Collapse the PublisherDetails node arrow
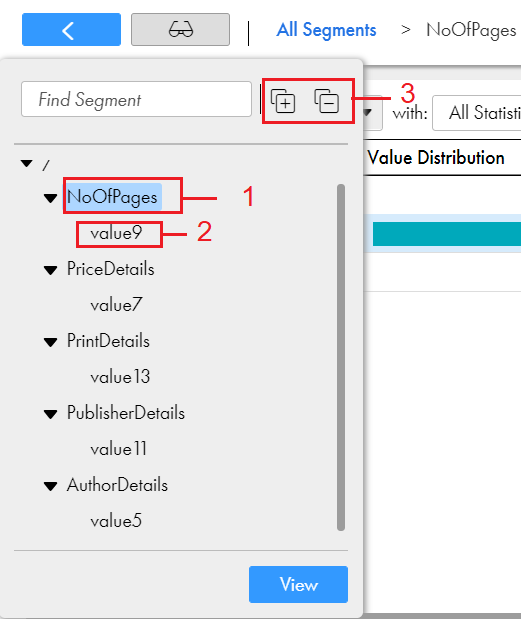Image resolution: width=521 pixels, height=619 pixels. click(51, 415)
